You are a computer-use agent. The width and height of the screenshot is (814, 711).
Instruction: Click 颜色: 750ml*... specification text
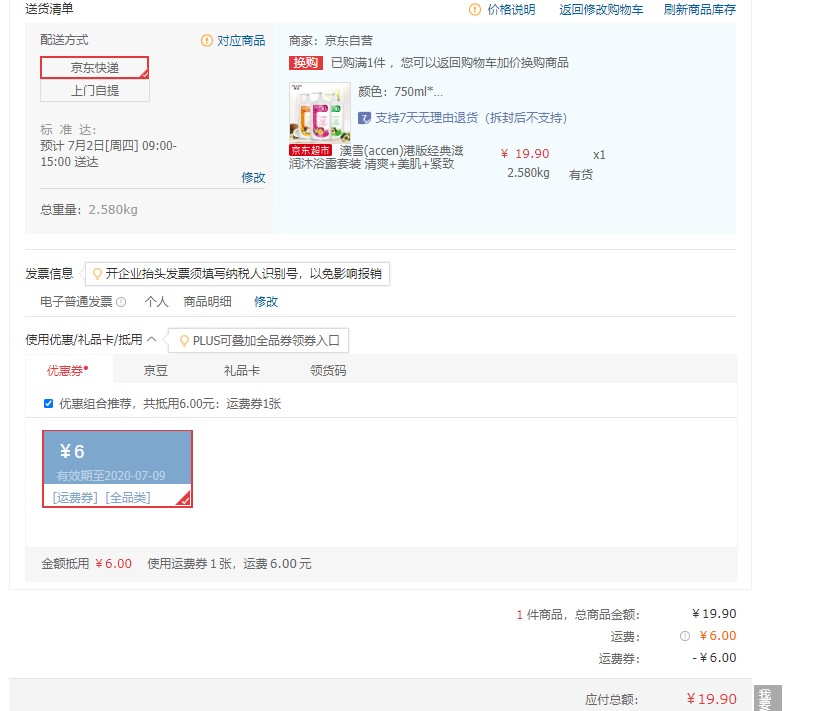400,92
